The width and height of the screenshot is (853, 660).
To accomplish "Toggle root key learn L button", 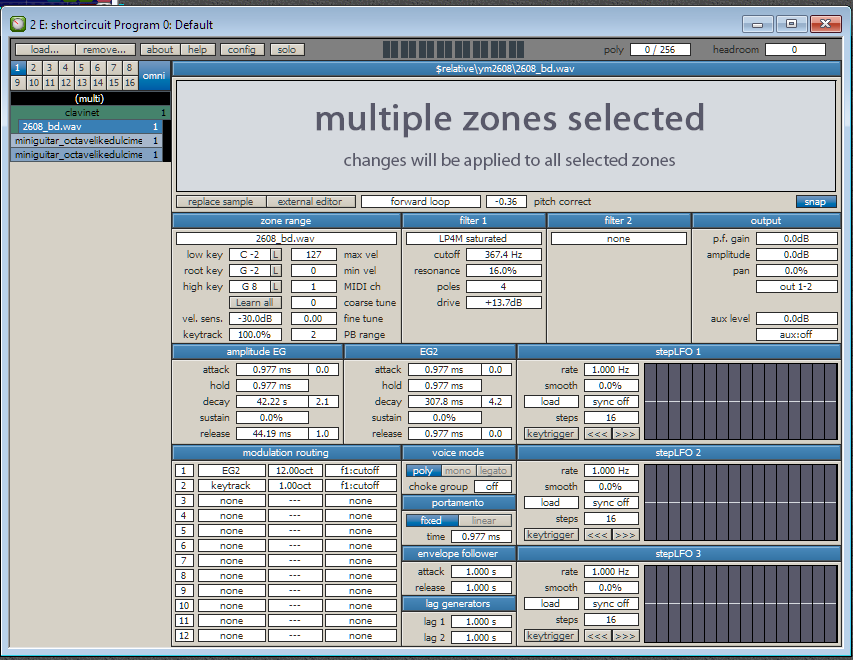I will pos(276,270).
